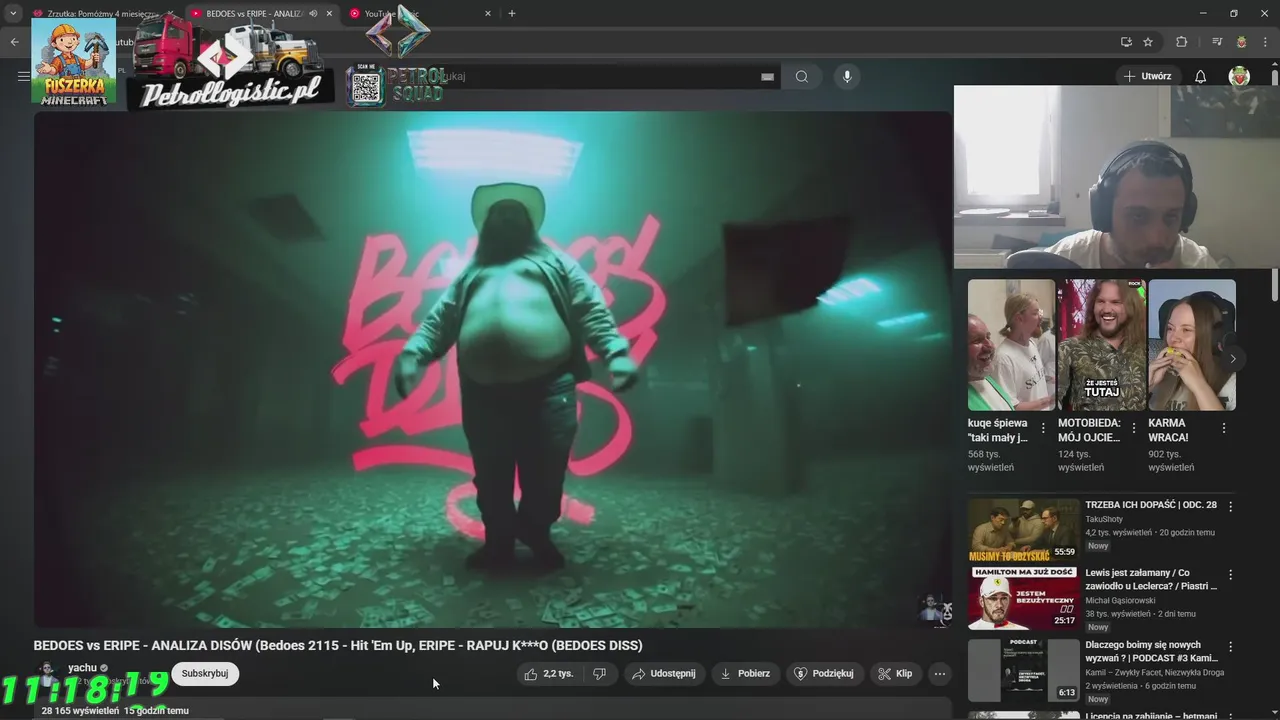Screen dimensions: 1280x720
Task: Open the Hamilton thumbnail with 25:17 duration
Action: 1024,598
